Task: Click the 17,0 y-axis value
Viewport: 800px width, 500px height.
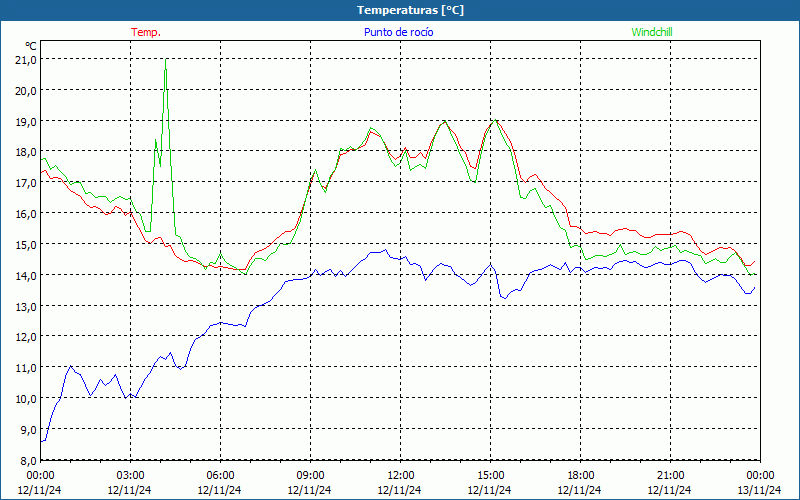Action: pyautogui.click(x=27, y=183)
